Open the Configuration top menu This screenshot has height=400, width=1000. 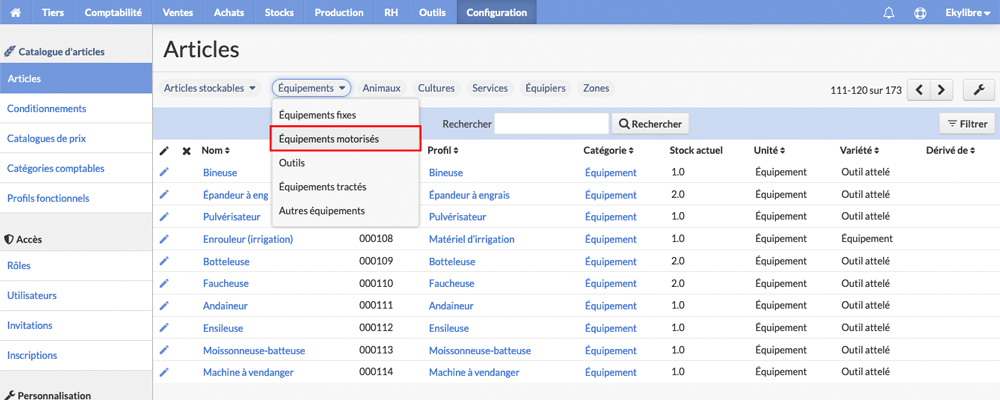(497, 12)
